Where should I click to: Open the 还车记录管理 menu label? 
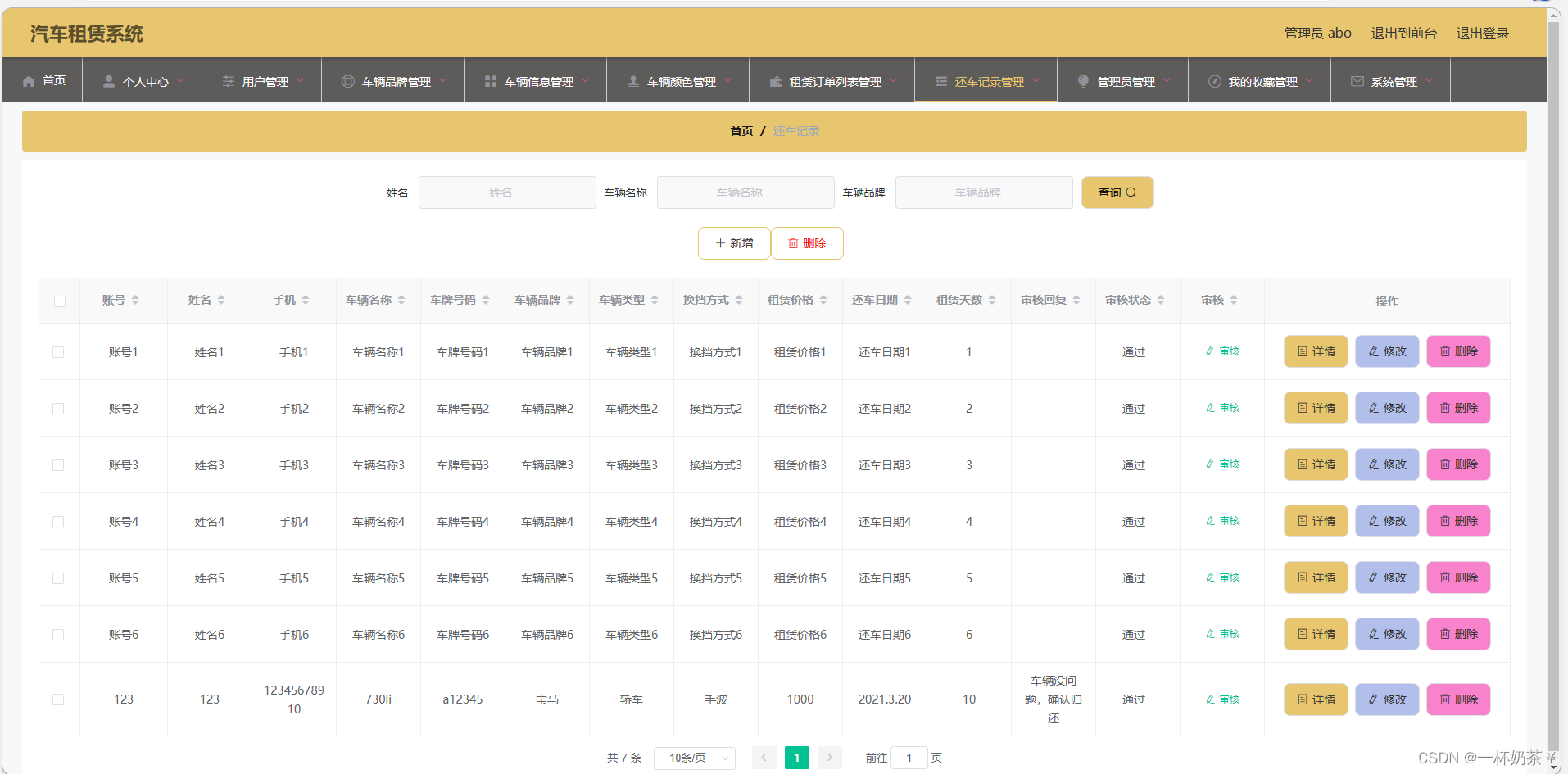990,82
